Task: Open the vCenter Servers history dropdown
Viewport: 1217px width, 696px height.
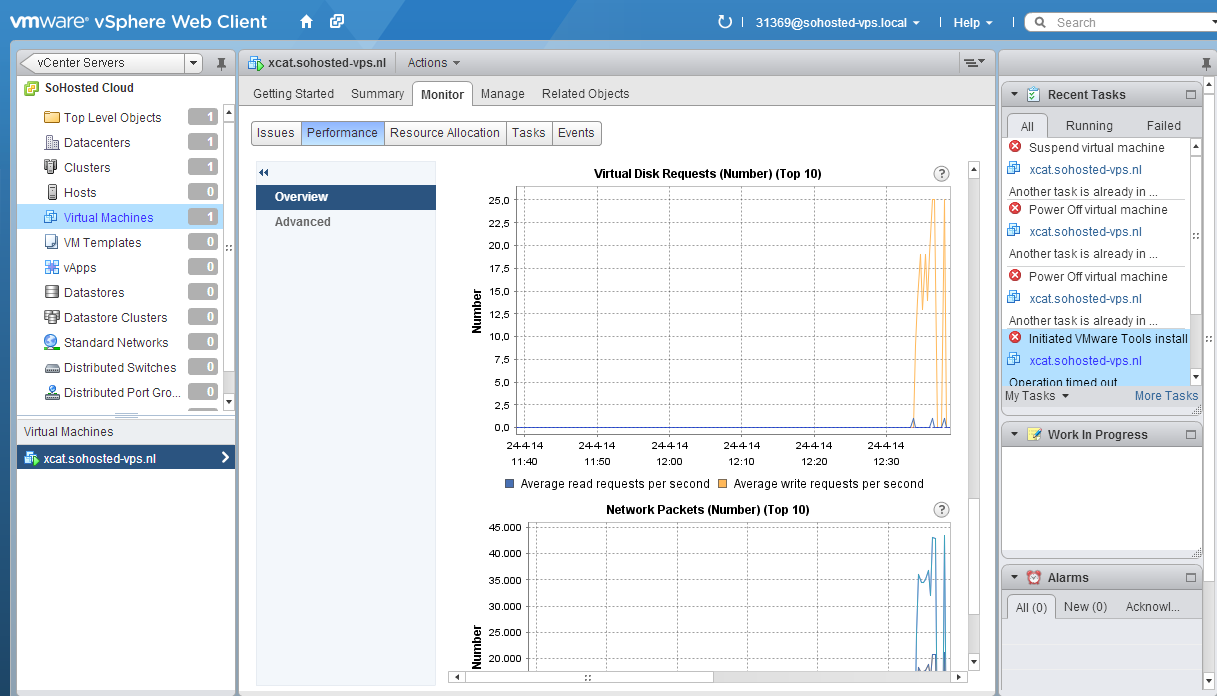Action: [x=193, y=63]
